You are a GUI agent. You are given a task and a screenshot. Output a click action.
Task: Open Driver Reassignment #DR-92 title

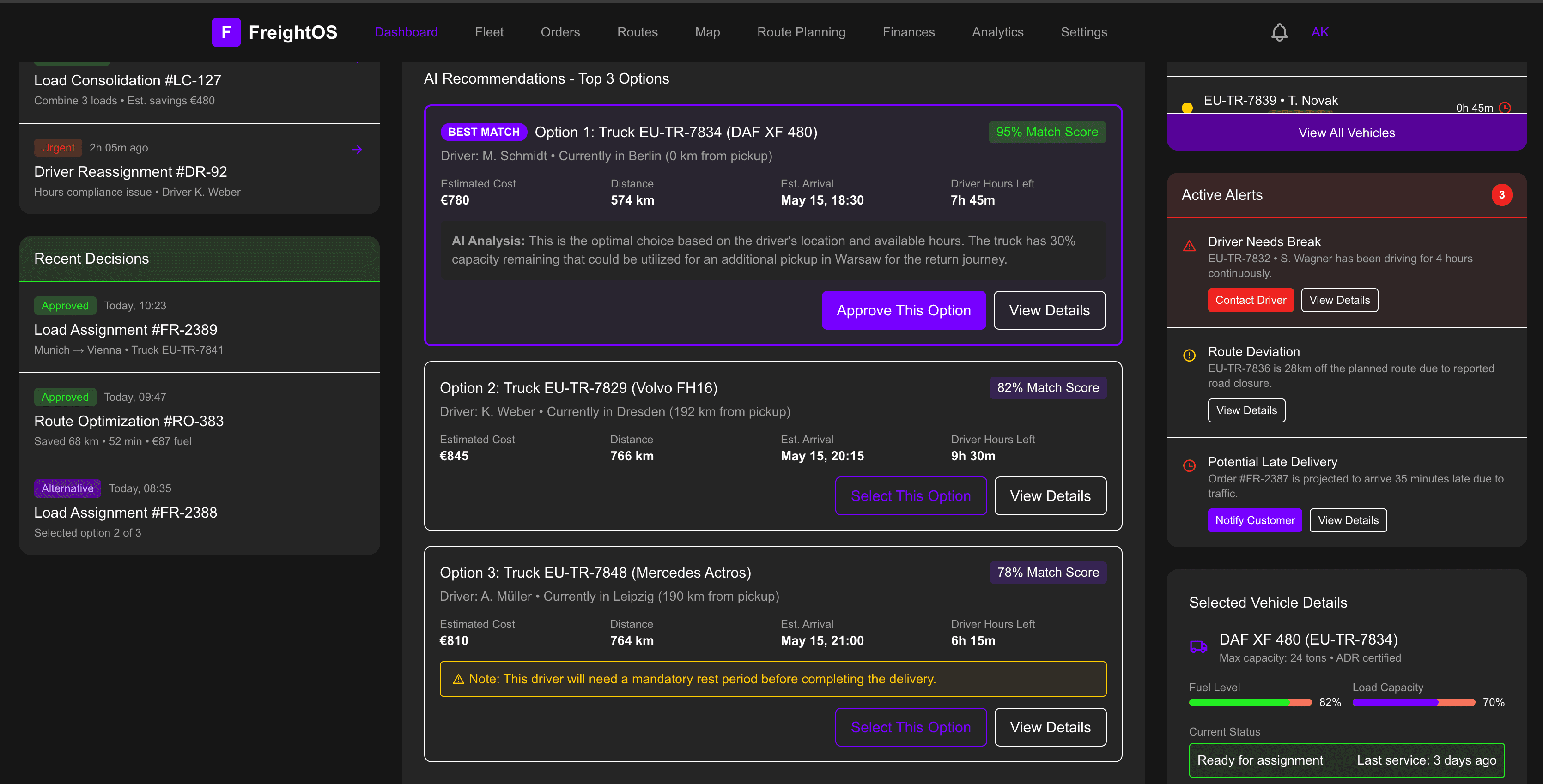click(131, 172)
